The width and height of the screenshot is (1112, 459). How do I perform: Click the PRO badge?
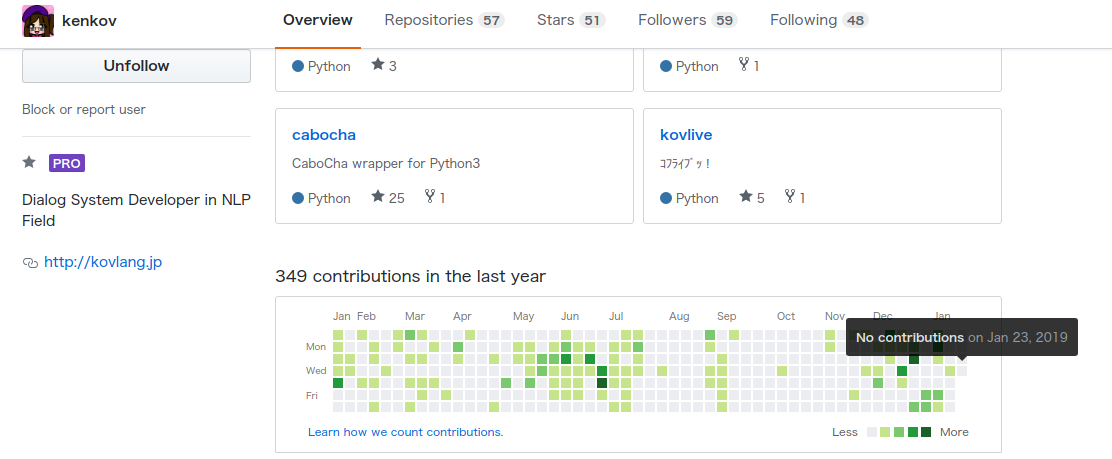[67, 163]
